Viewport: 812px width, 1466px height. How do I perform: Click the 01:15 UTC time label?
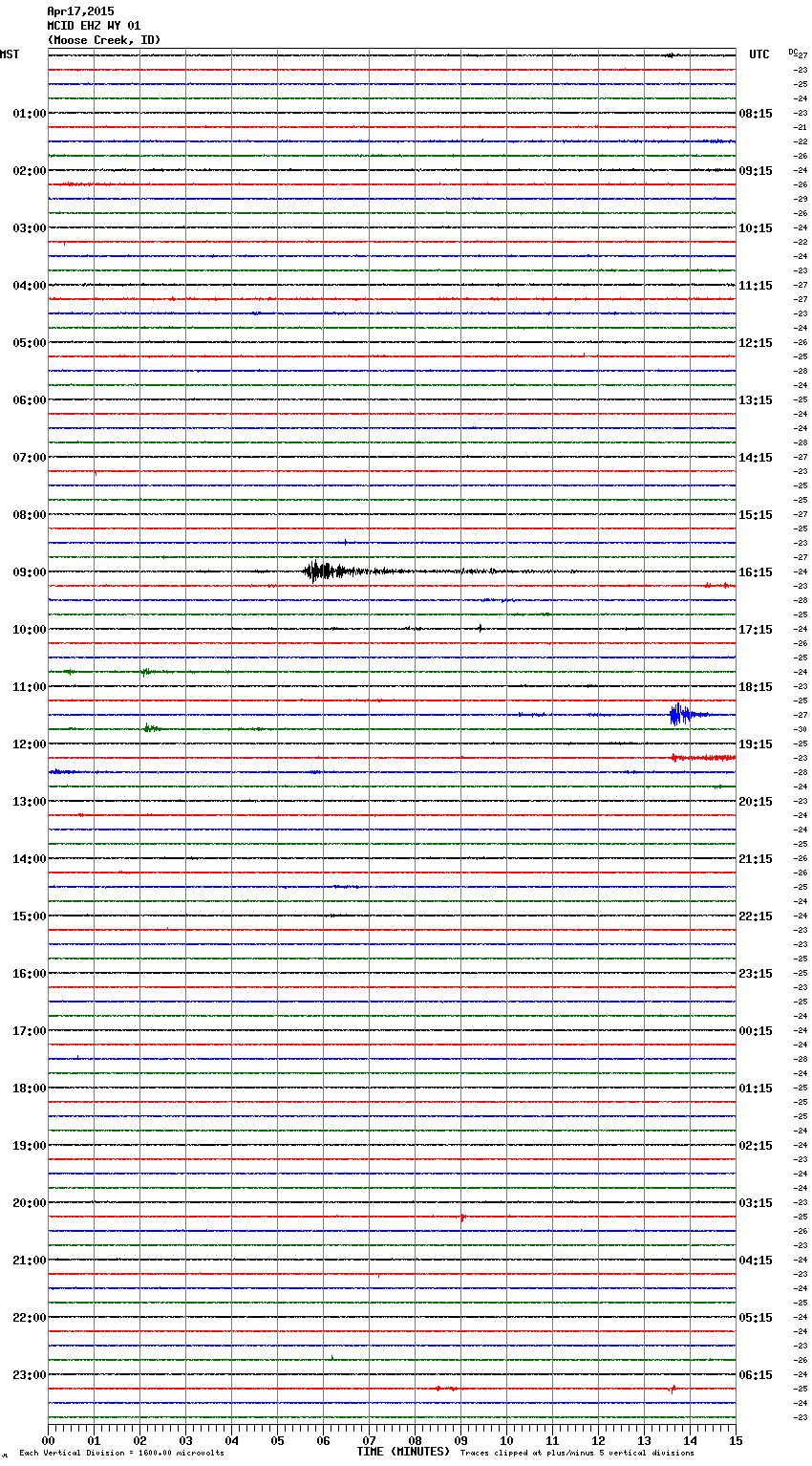(756, 1089)
